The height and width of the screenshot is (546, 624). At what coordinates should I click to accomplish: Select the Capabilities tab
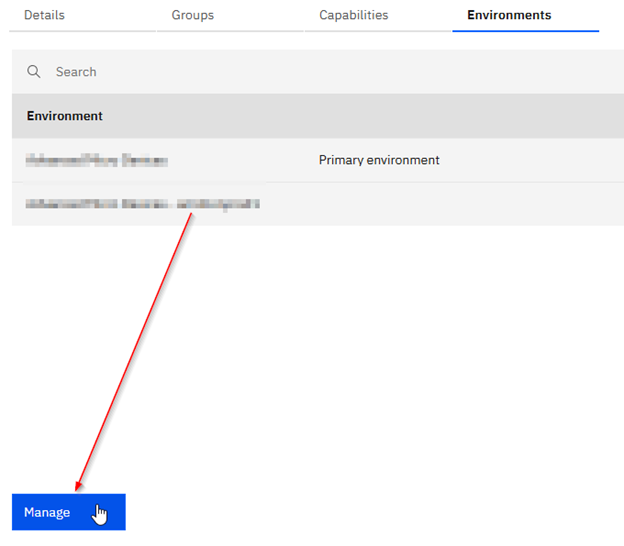[353, 15]
